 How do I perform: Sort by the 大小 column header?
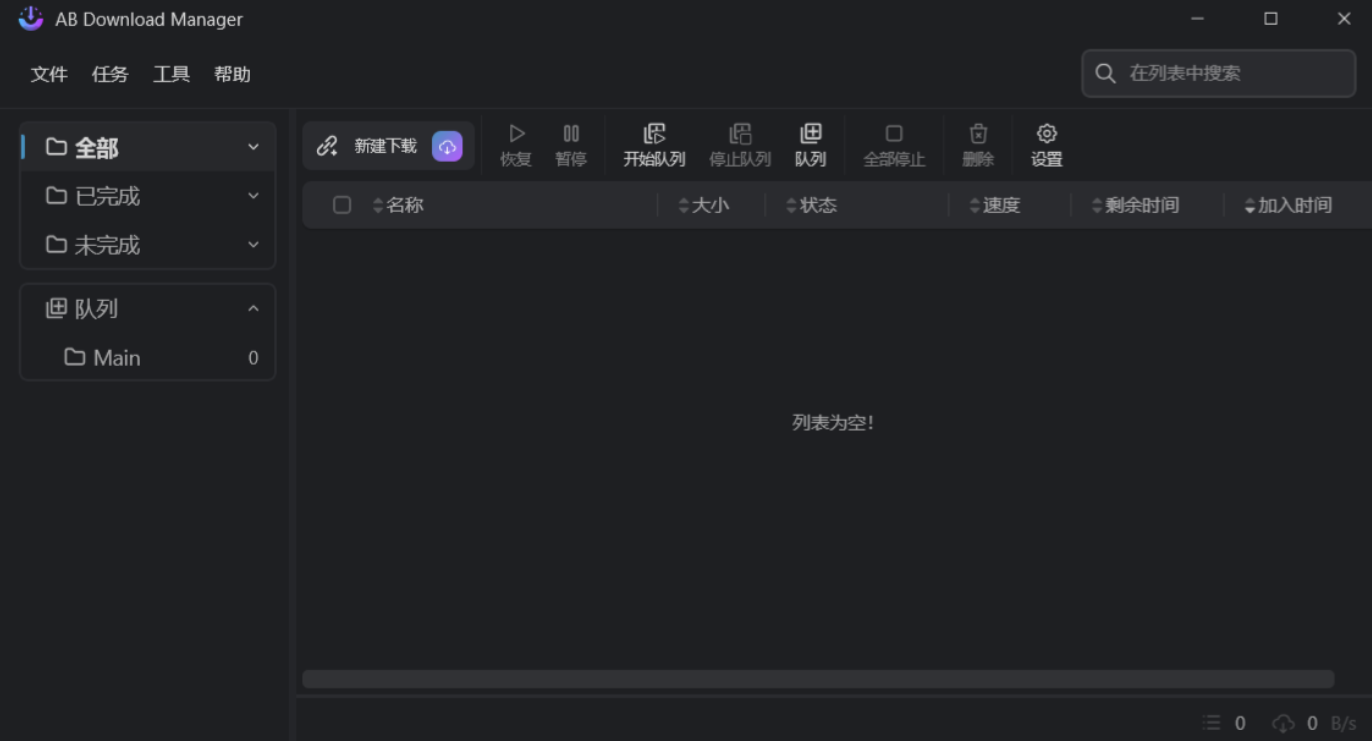[x=704, y=205]
